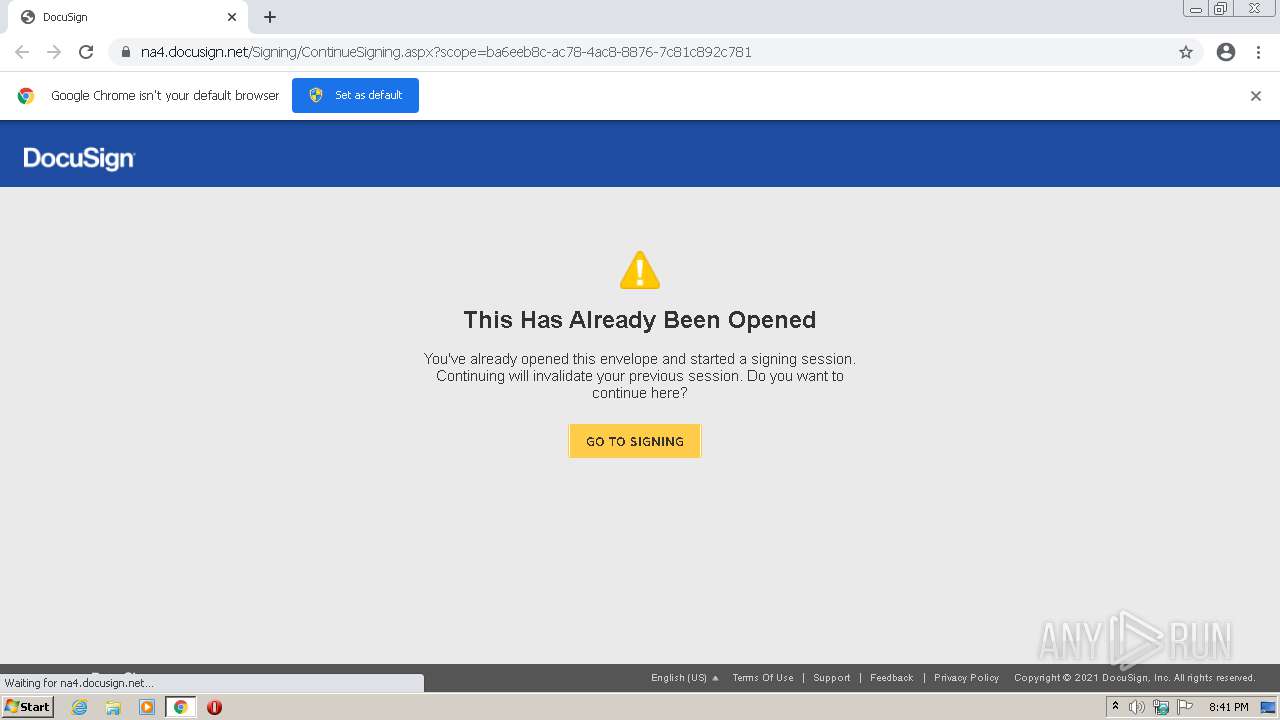The height and width of the screenshot is (720, 1280).
Task: Click the Go To Signing button
Action: point(635,441)
